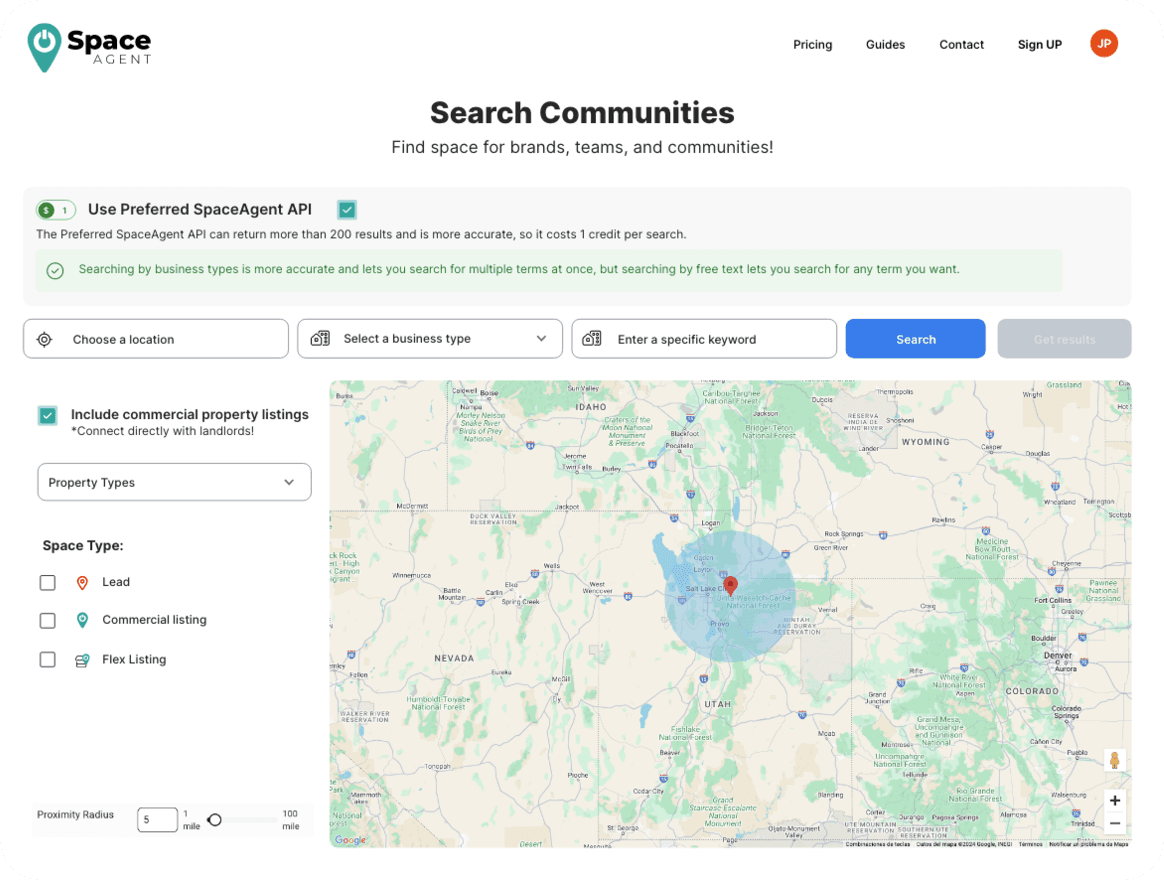Enable the Flex Listing checkbox

47,660
